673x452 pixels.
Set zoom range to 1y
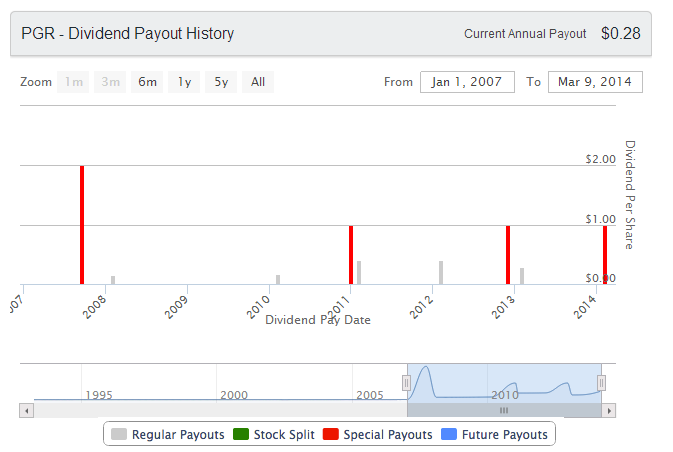(184, 82)
